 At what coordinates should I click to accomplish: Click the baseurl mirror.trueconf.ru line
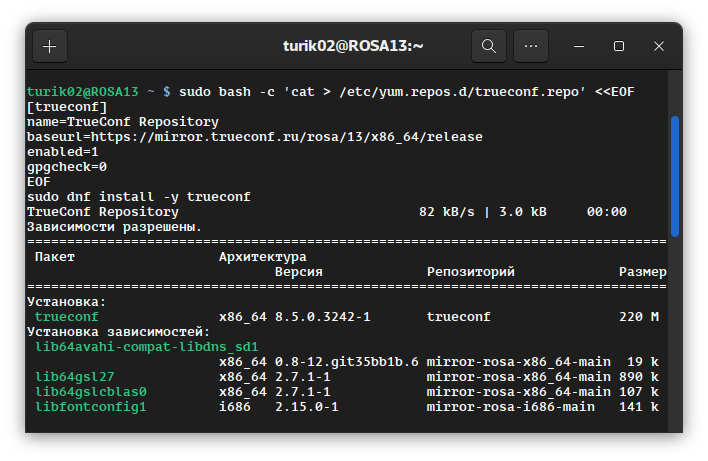pos(255,137)
